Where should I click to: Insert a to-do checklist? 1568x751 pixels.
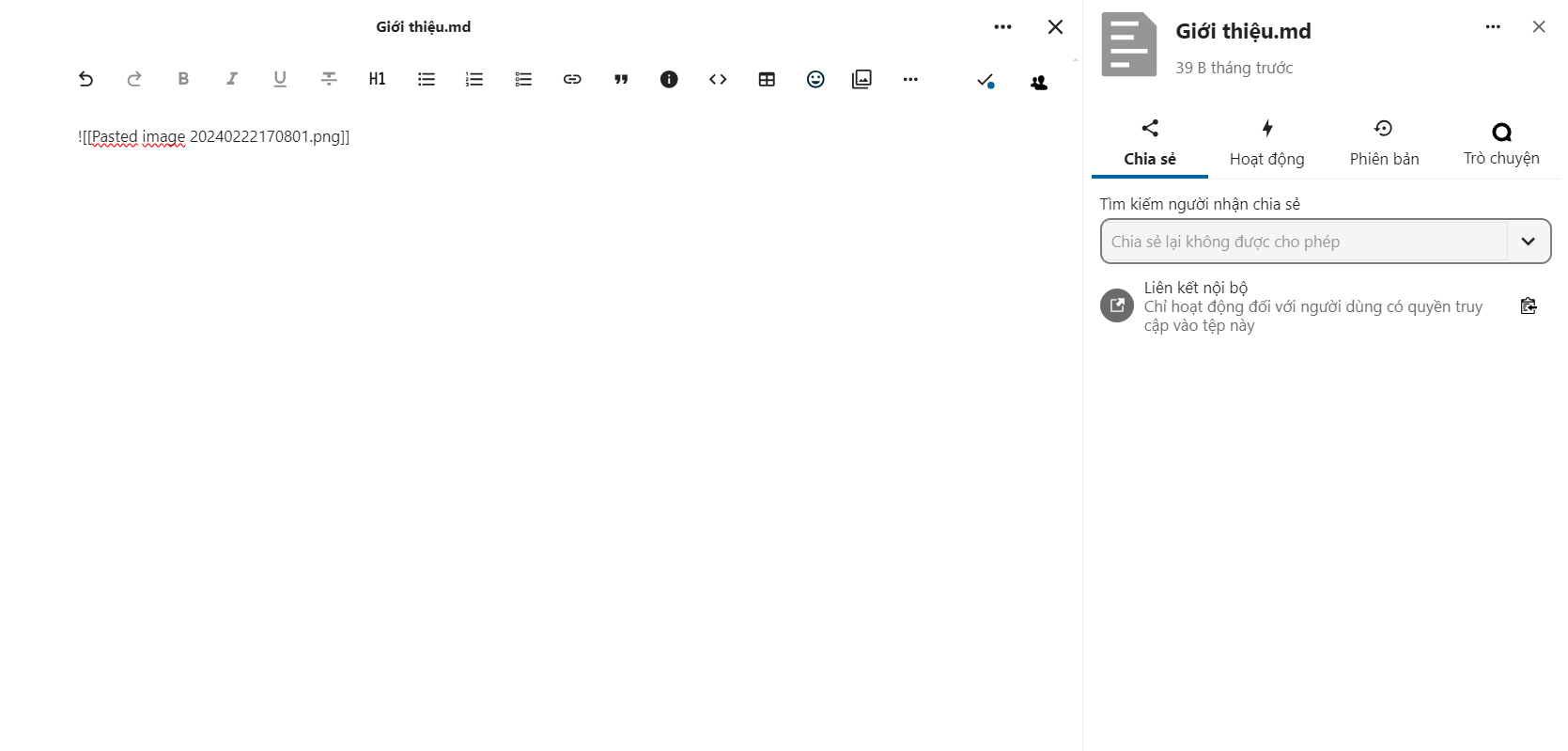tap(523, 79)
